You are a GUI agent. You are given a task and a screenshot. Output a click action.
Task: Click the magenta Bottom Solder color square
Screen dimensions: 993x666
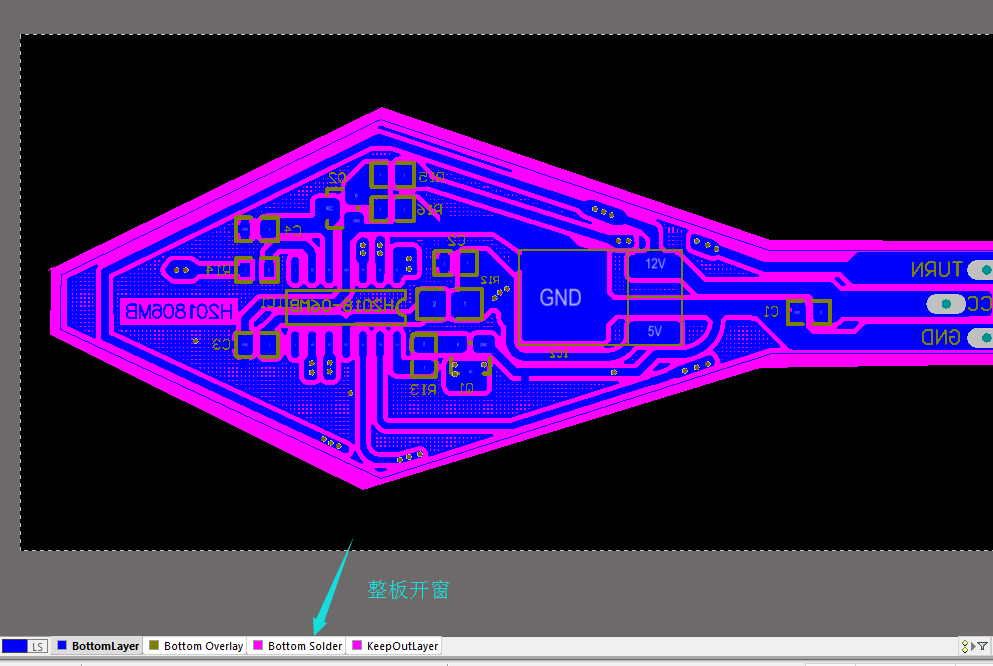point(258,646)
